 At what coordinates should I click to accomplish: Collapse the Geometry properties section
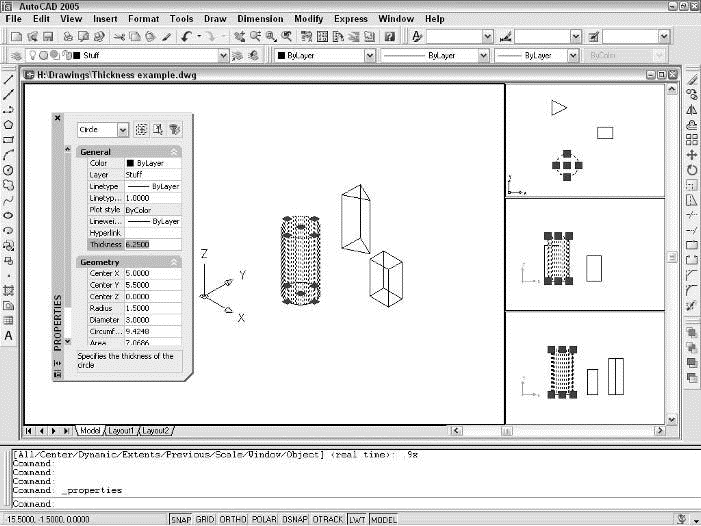[x=174, y=262]
